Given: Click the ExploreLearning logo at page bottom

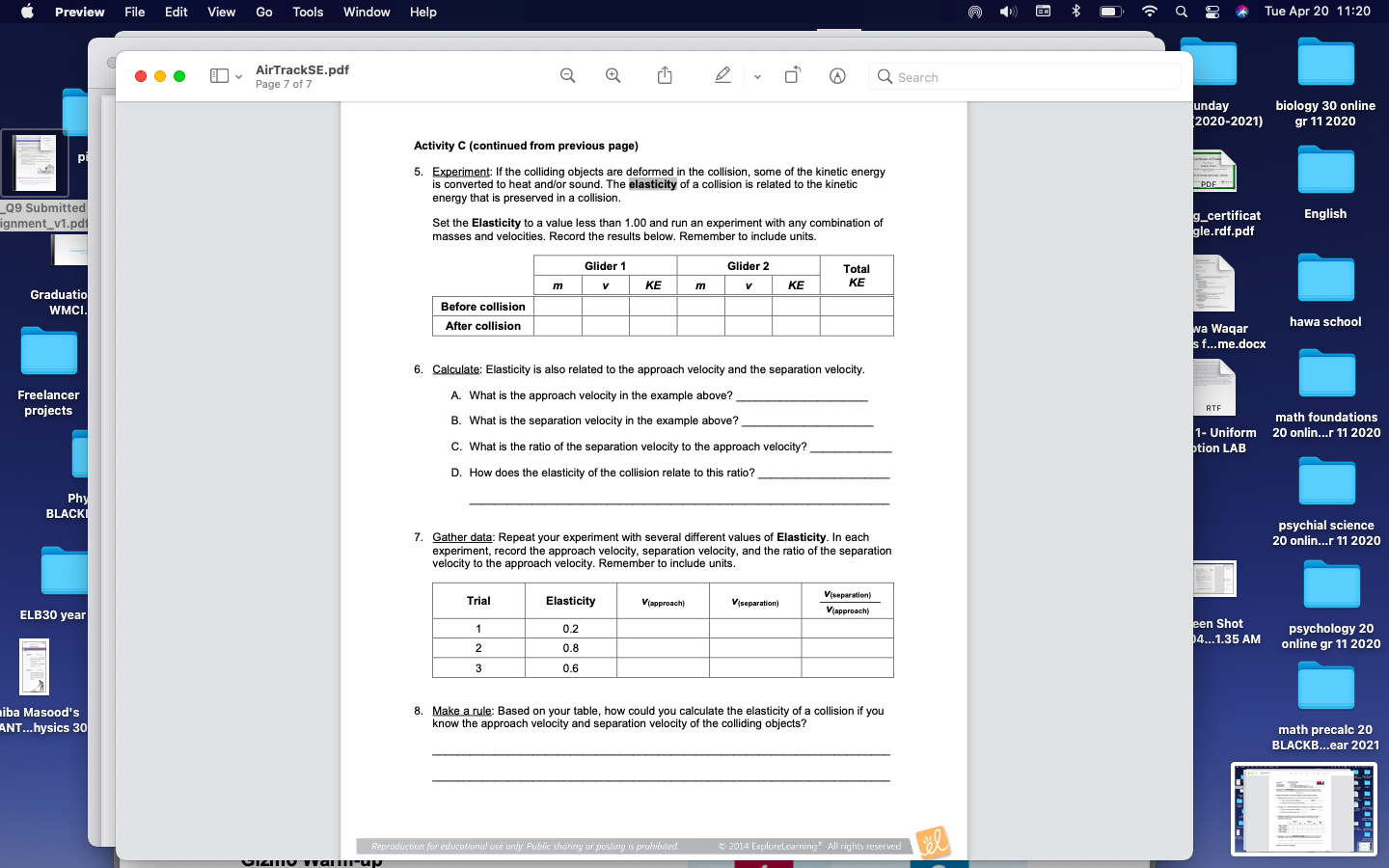Looking at the screenshot, I should (x=933, y=842).
